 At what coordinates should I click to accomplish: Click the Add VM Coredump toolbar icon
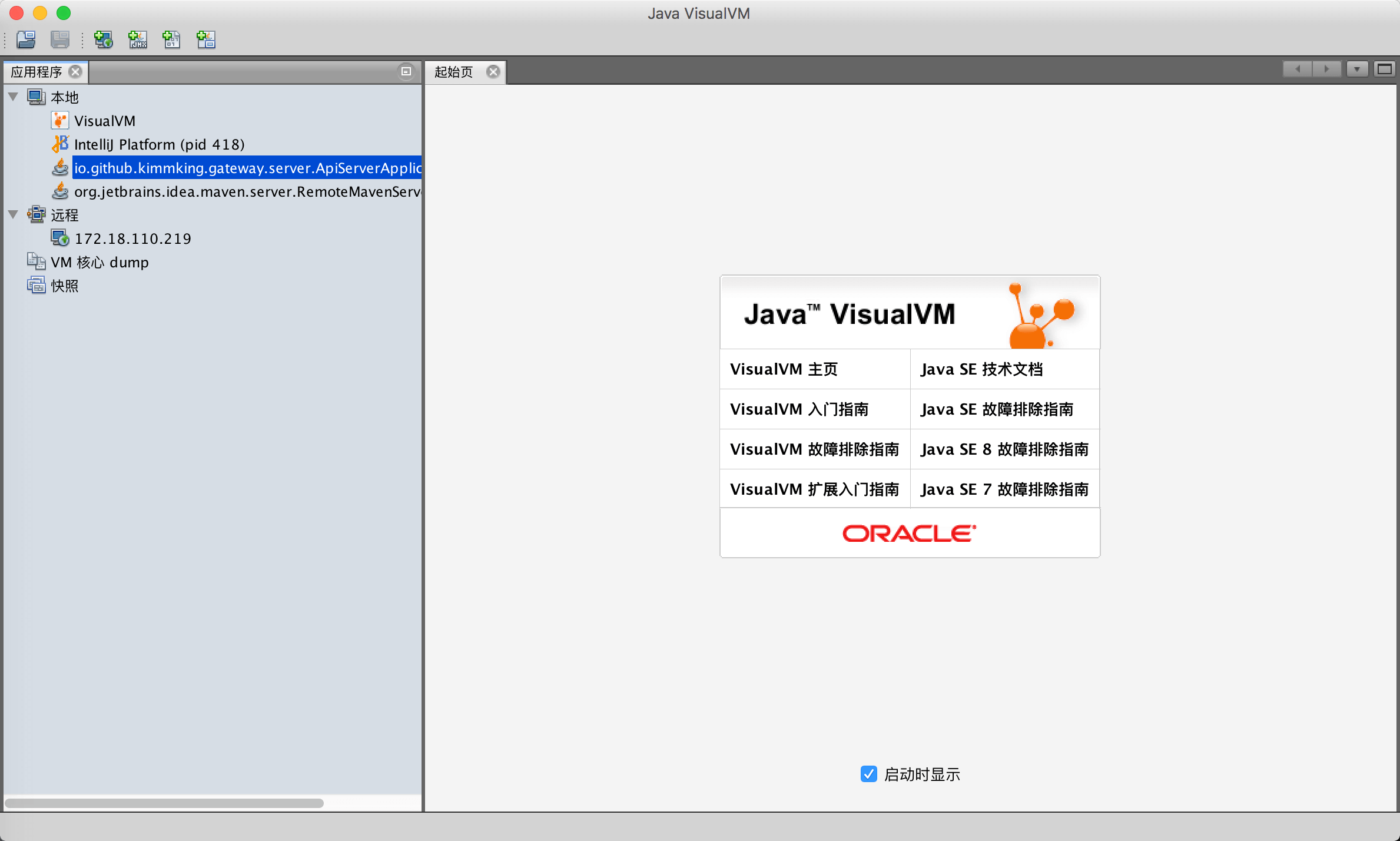coord(172,39)
